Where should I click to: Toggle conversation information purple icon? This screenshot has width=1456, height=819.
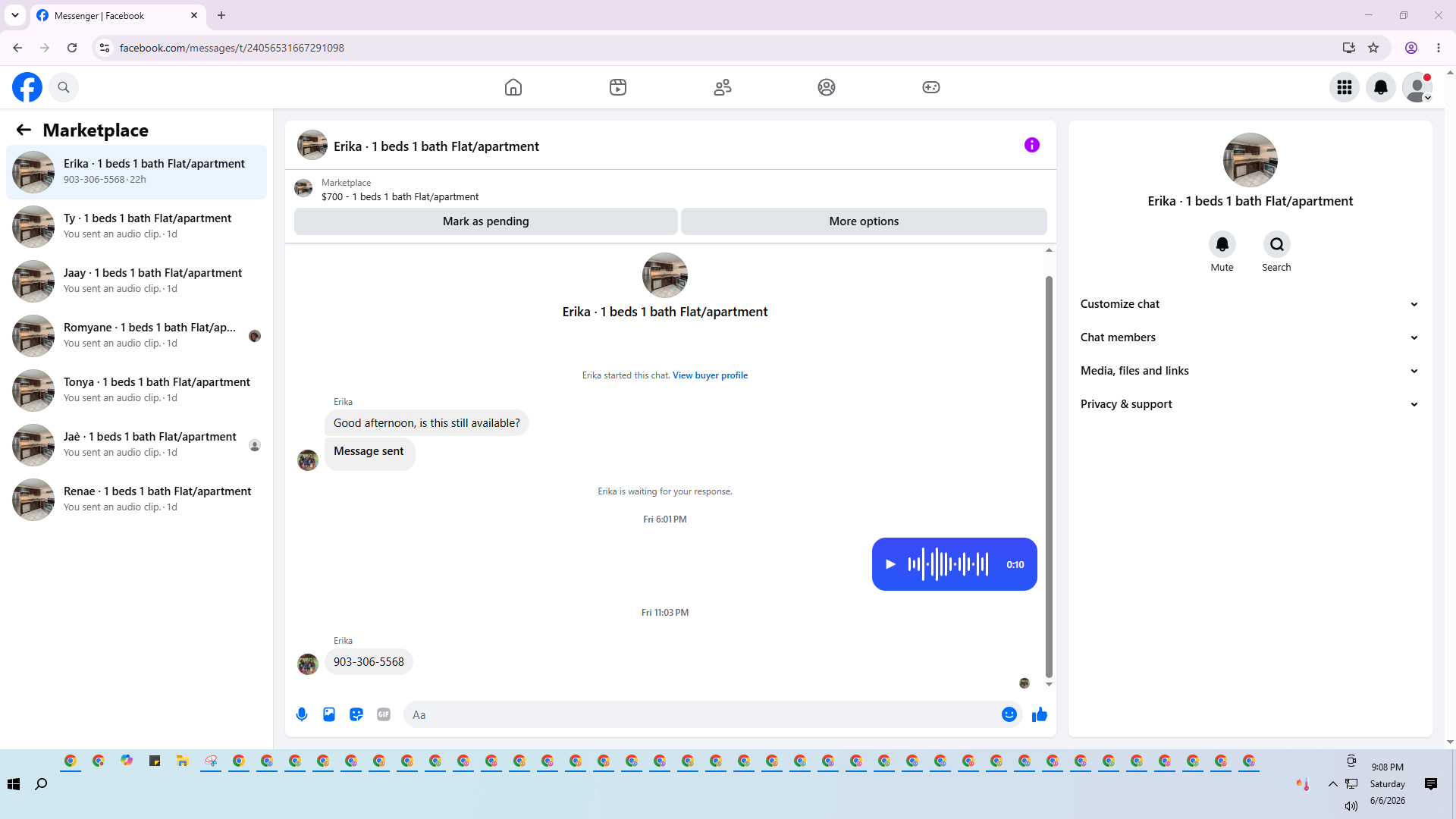(x=1032, y=145)
